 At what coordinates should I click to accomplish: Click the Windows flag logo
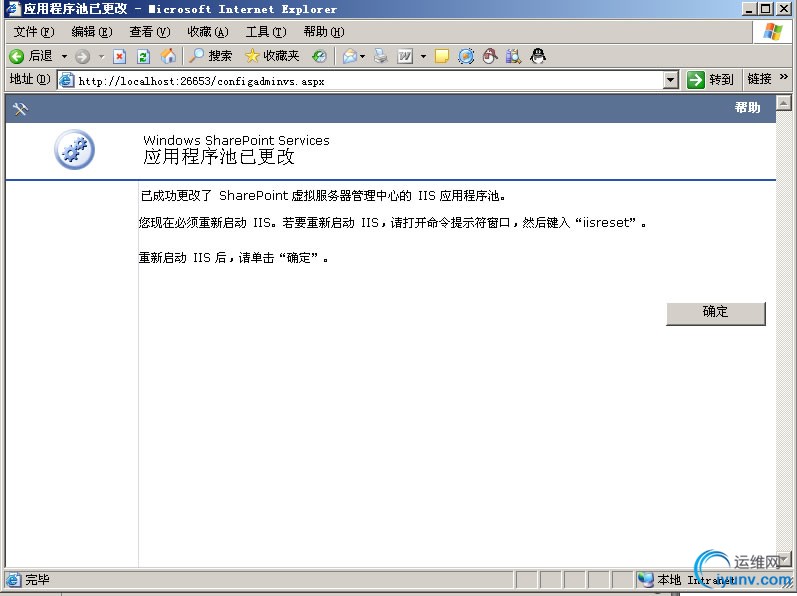[773, 32]
